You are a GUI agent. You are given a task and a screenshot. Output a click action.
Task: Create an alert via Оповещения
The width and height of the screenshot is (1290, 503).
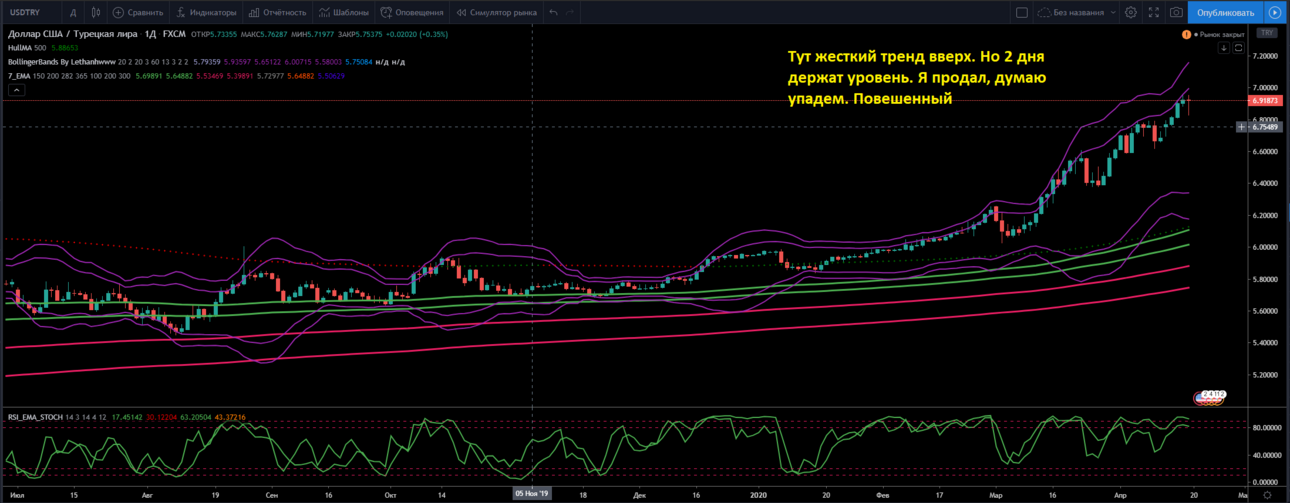click(411, 13)
